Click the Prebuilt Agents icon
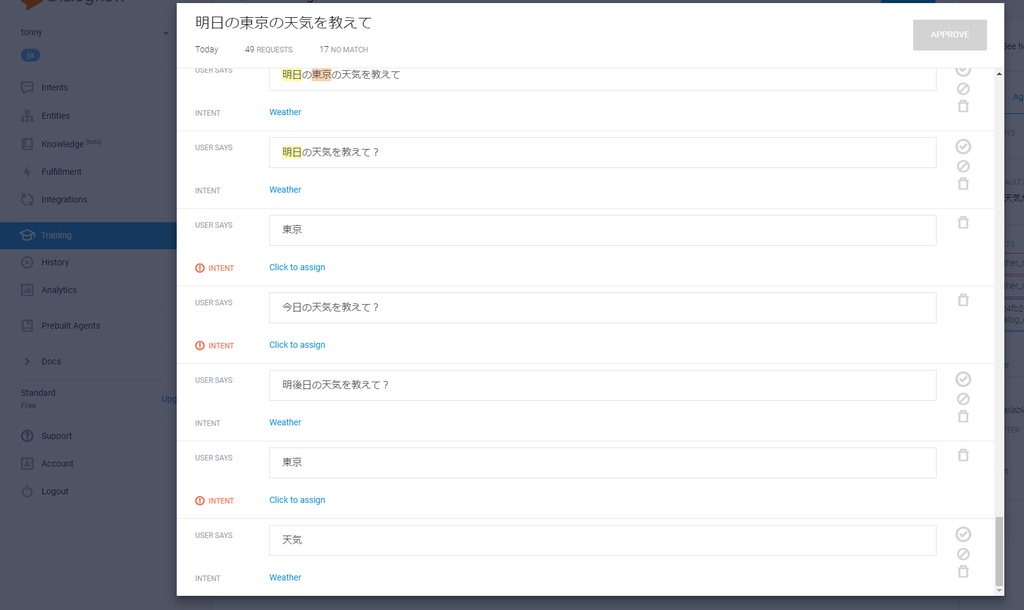The image size is (1024, 610). point(27,326)
